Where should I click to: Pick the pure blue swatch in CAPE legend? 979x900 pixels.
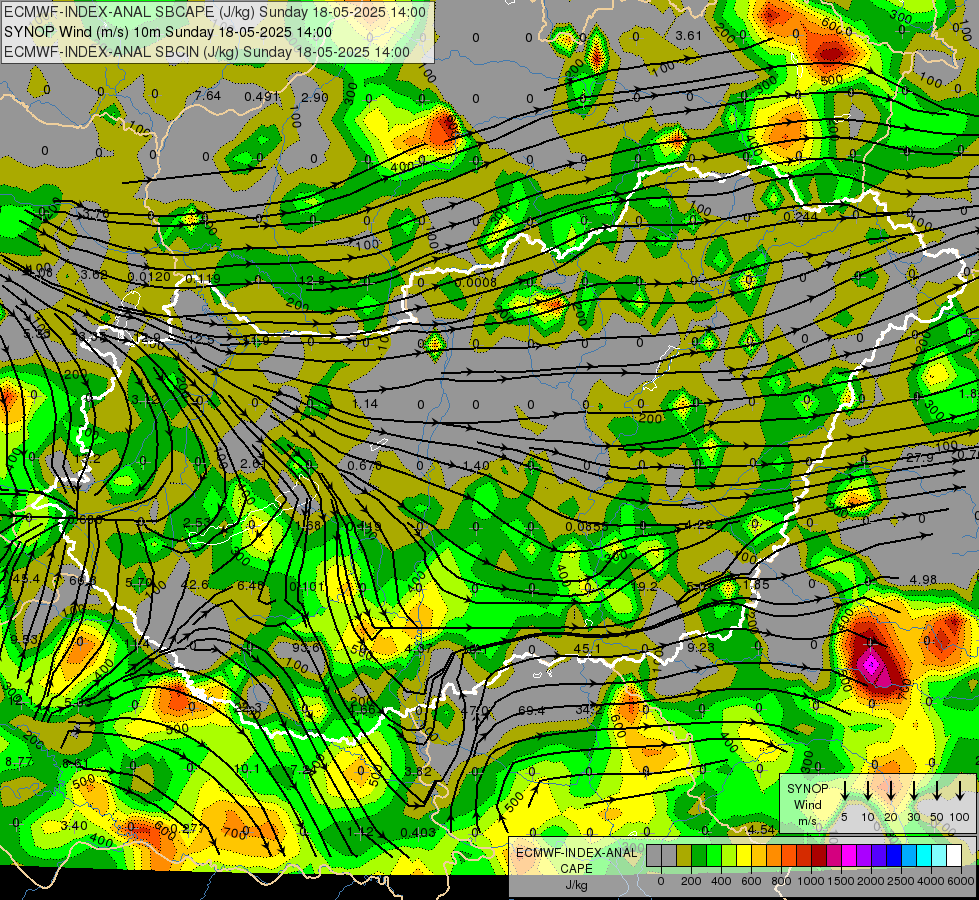893,856
